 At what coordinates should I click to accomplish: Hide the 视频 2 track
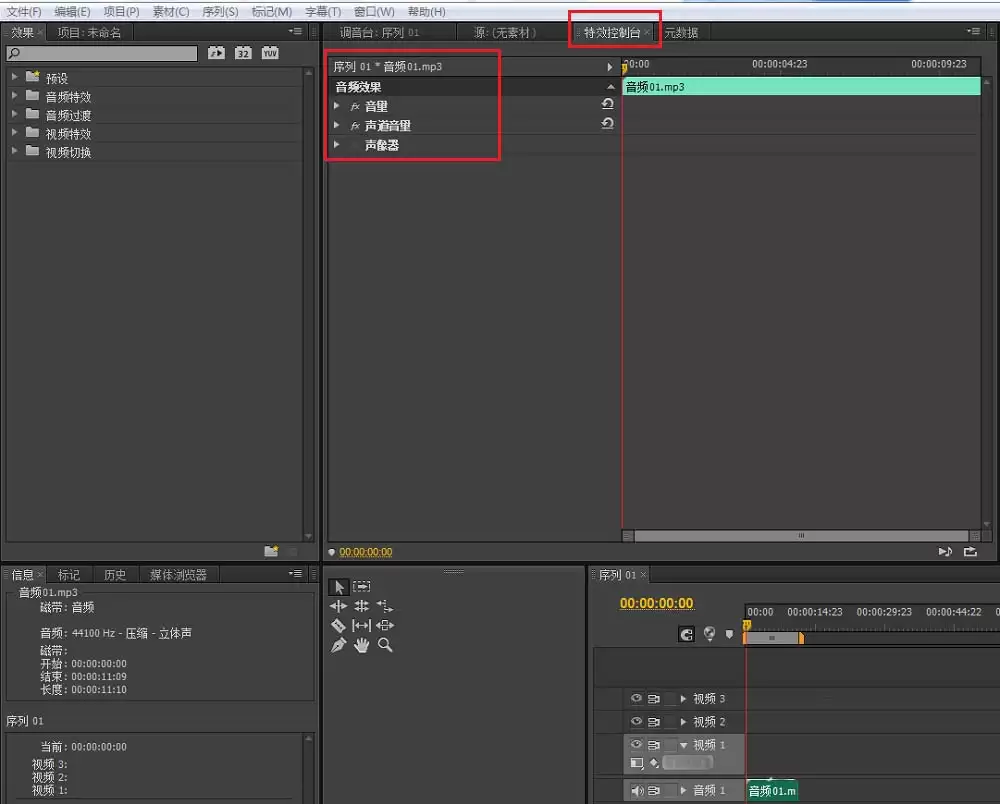[637, 721]
